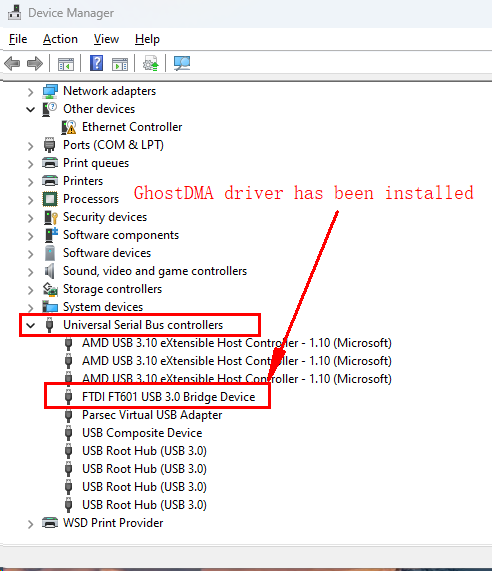Expand the Storage controllers node
492x571 pixels.
31,290
